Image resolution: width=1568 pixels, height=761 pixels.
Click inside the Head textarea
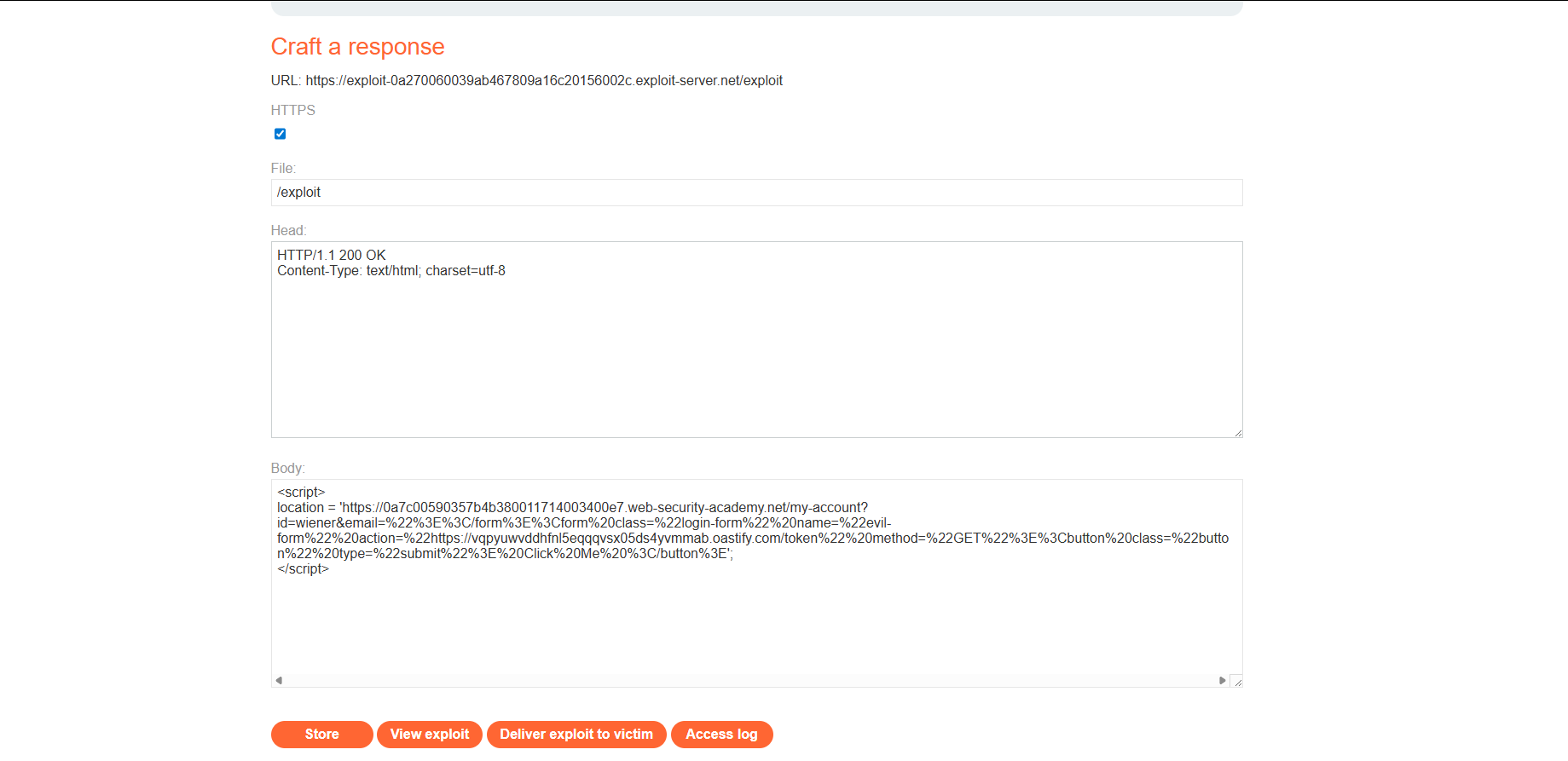pyautogui.click(x=756, y=339)
